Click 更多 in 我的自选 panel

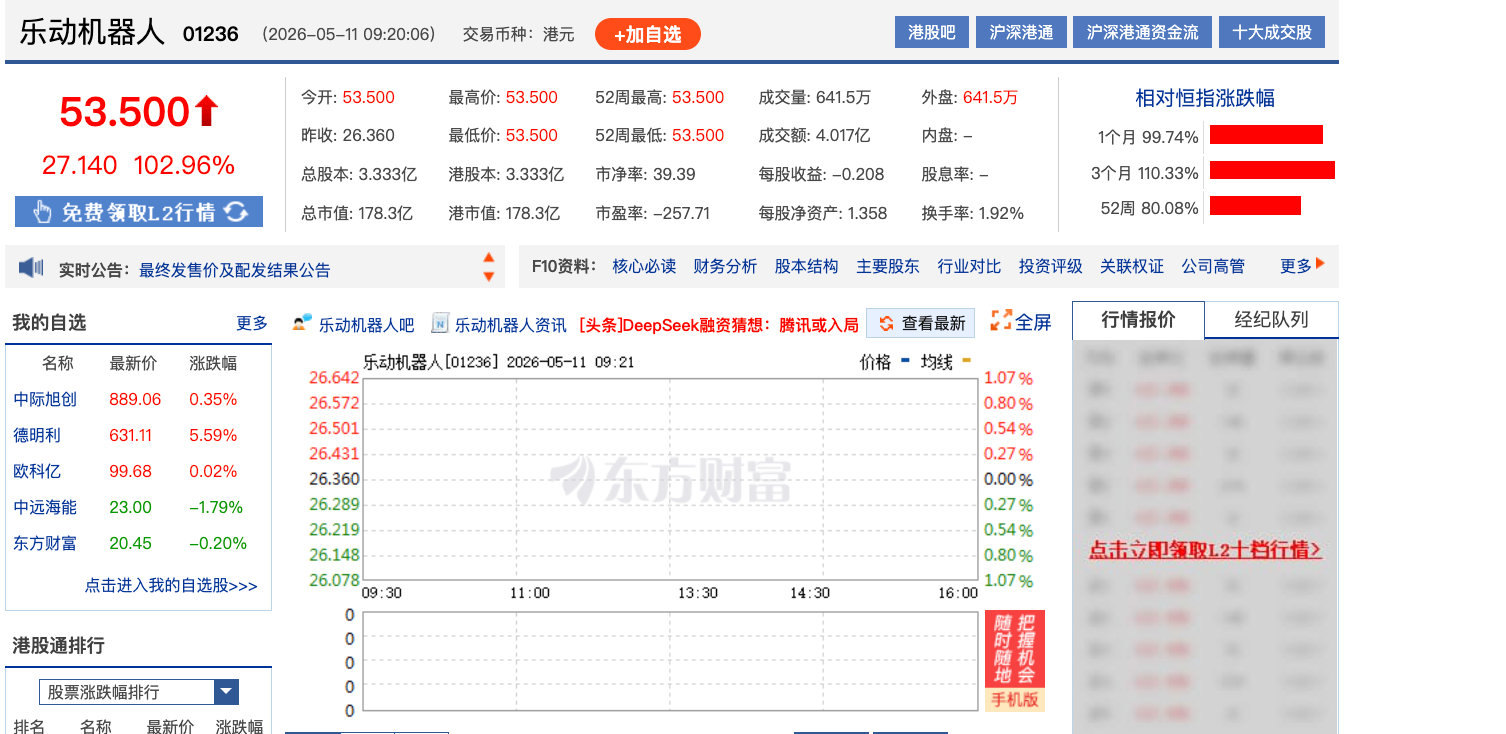click(252, 323)
